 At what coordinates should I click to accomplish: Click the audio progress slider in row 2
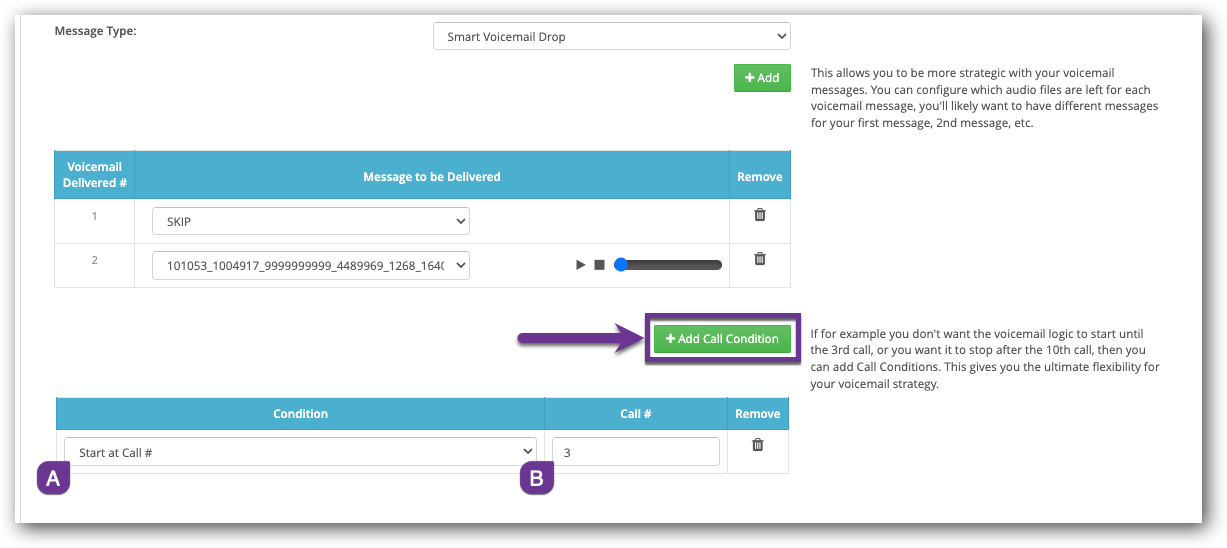click(668, 265)
